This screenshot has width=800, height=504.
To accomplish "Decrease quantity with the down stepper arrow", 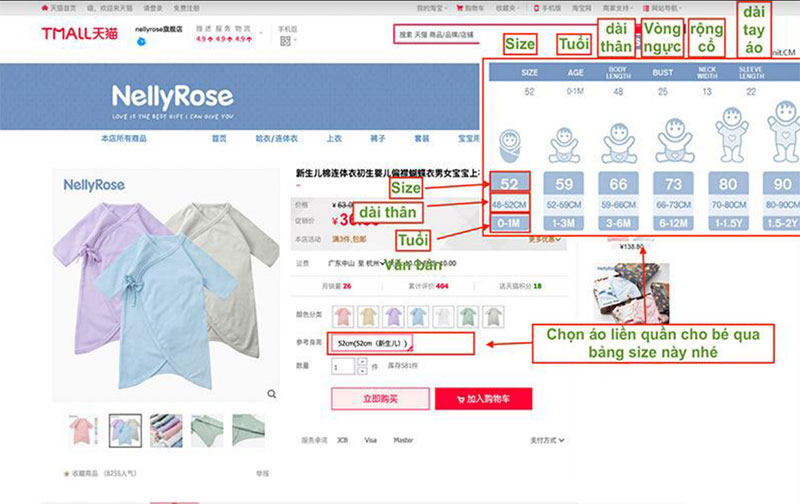I will point(362,371).
